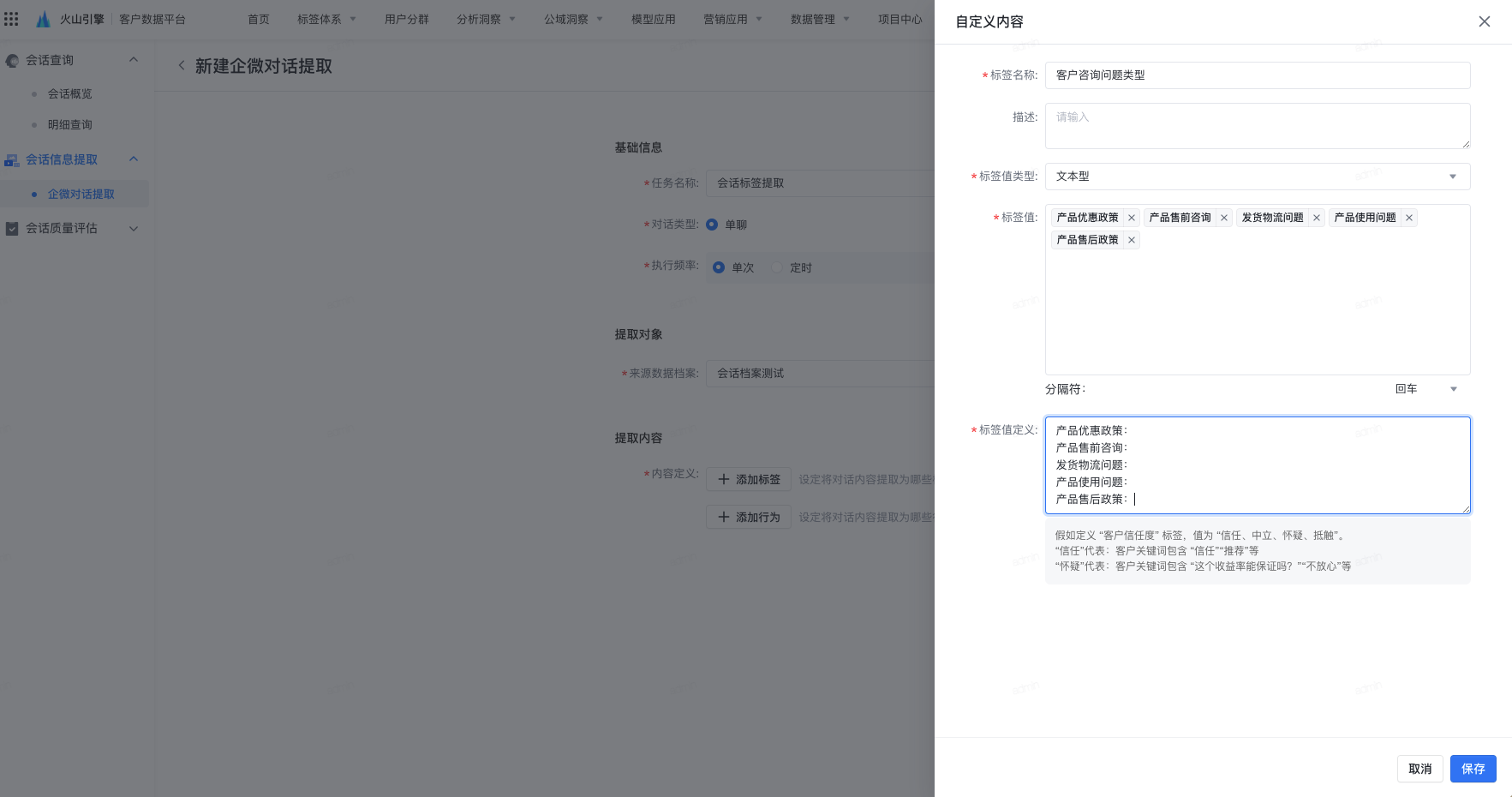The width and height of the screenshot is (1512, 797).
Task: Click the plus icon on 添加标签
Action: (x=724, y=480)
